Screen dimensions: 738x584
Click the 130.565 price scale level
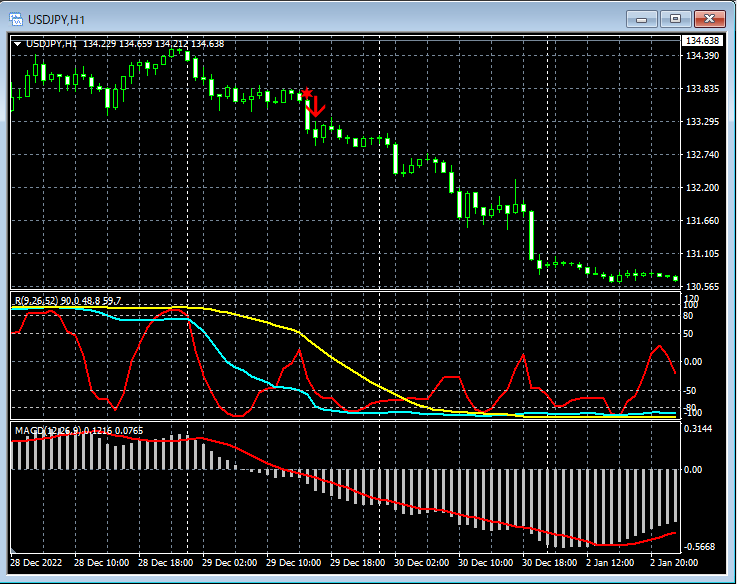703,286
